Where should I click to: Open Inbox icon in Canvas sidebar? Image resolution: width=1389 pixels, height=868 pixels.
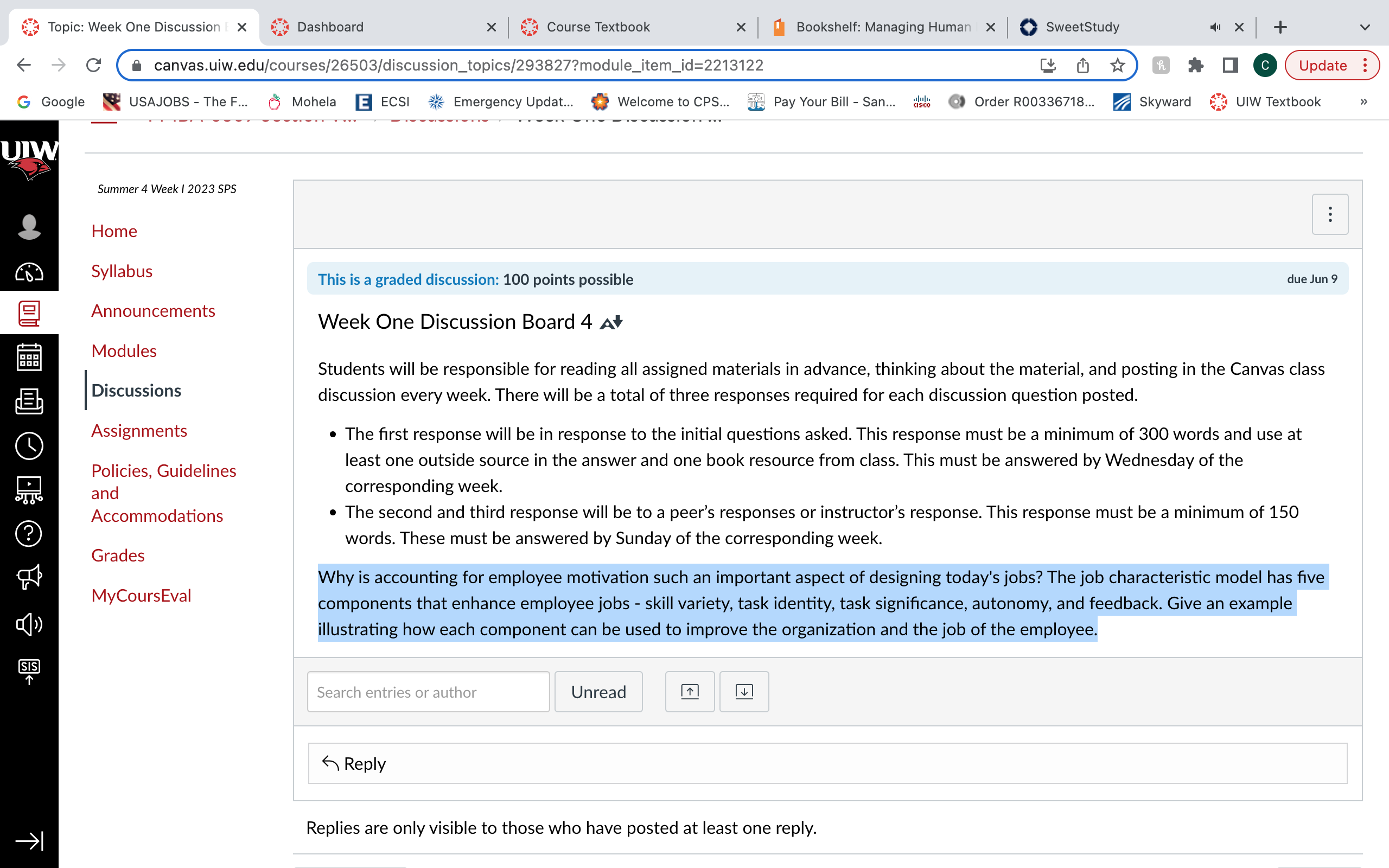click(29, 401)
